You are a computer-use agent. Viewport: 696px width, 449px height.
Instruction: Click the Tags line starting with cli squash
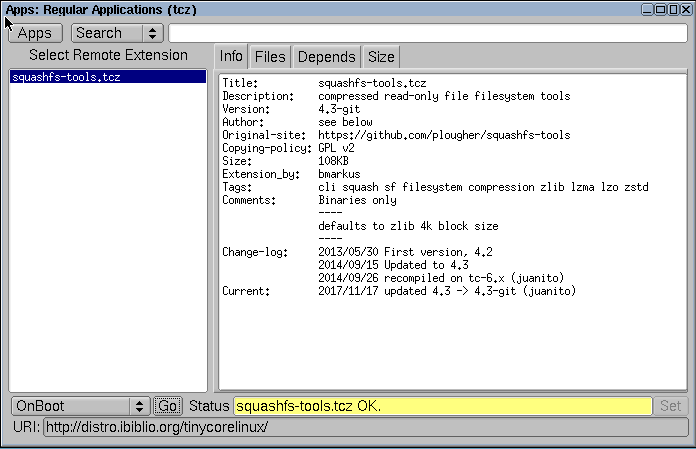click(483, 187)
